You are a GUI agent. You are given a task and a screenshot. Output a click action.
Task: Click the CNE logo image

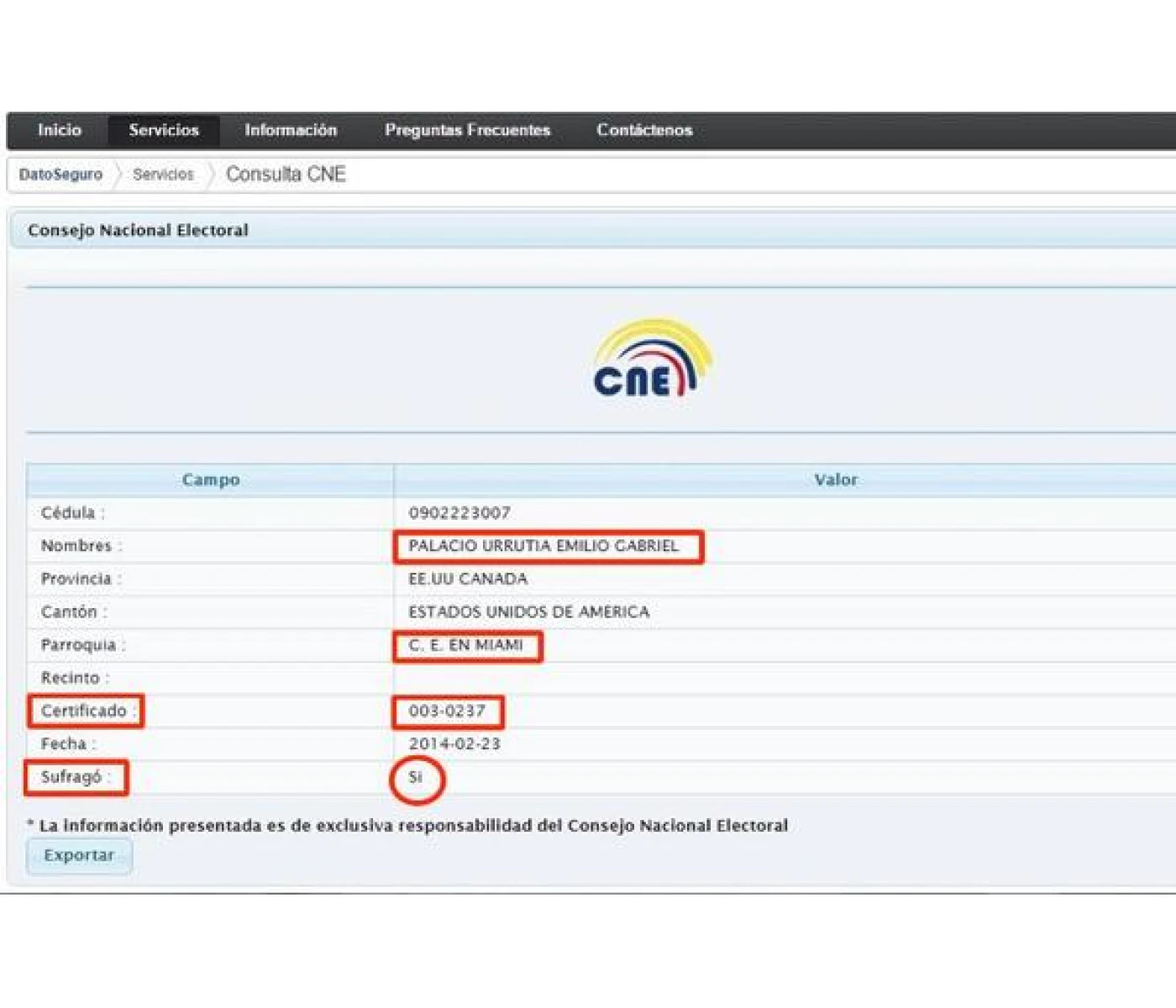653,358
